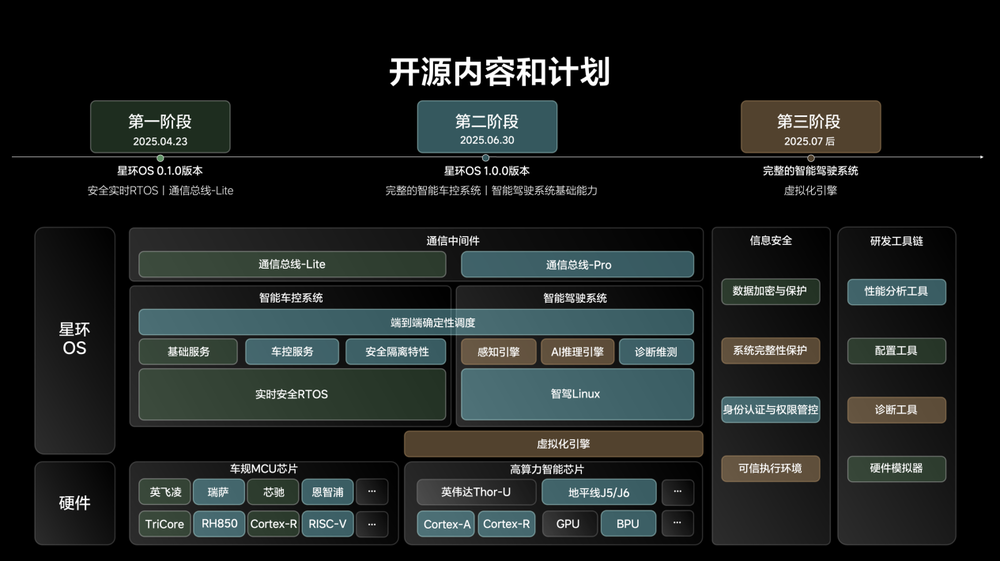
Task: Select the 端到端确定性调度 bar
Action: (416, 322)
